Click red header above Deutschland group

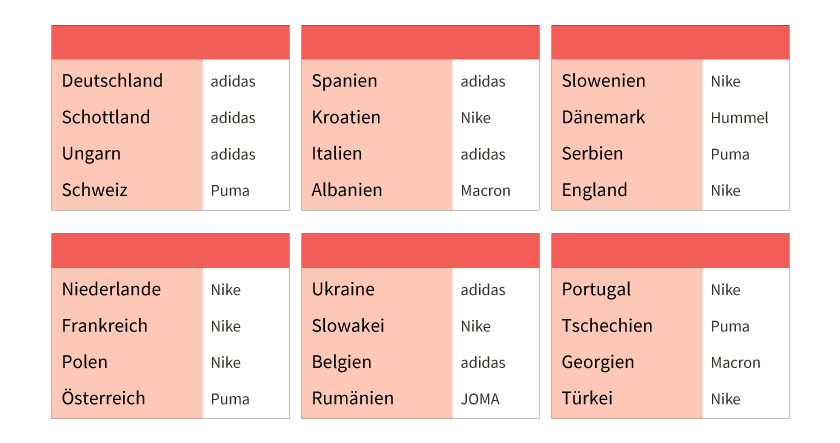pyautogui.click(x=170, y=42)
